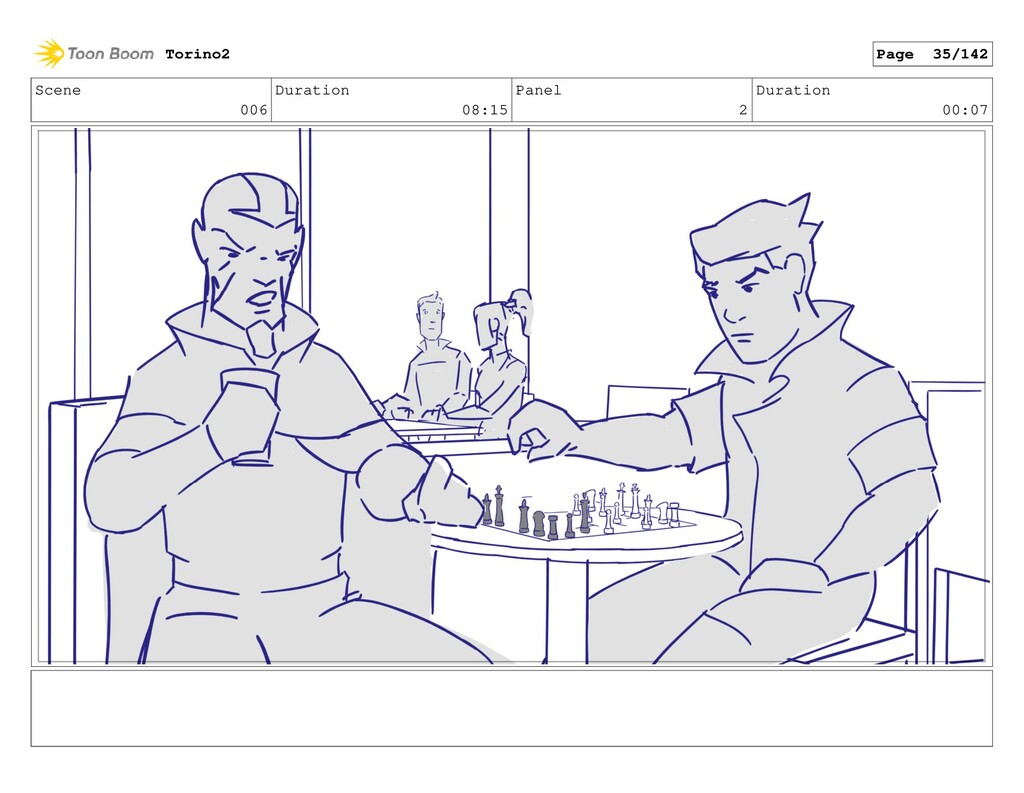Select the Scene label text
This screenshot has height=793, width=1024.
click(58, 90)
